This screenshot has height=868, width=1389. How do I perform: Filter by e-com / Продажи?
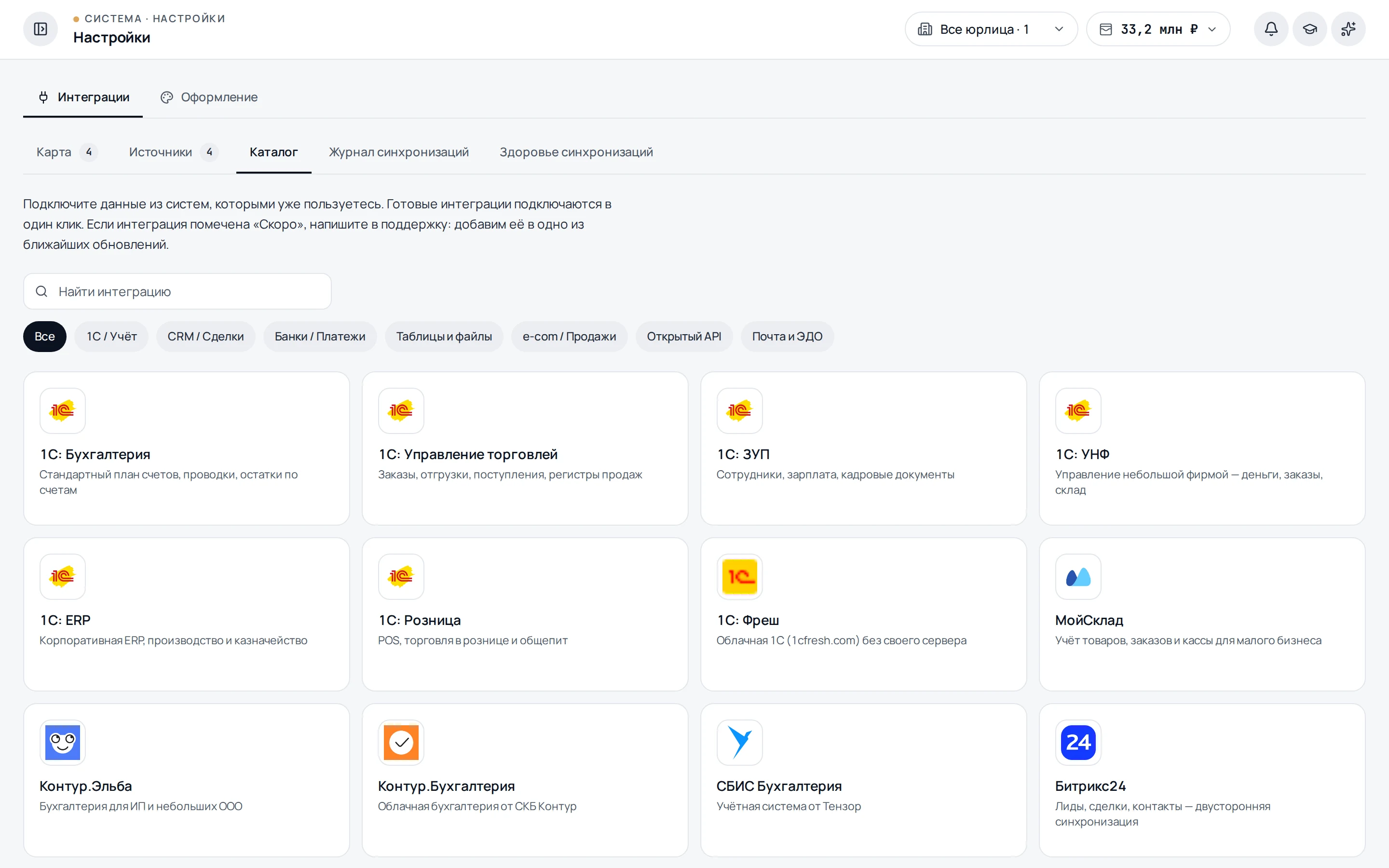click(x=570, y=337)
